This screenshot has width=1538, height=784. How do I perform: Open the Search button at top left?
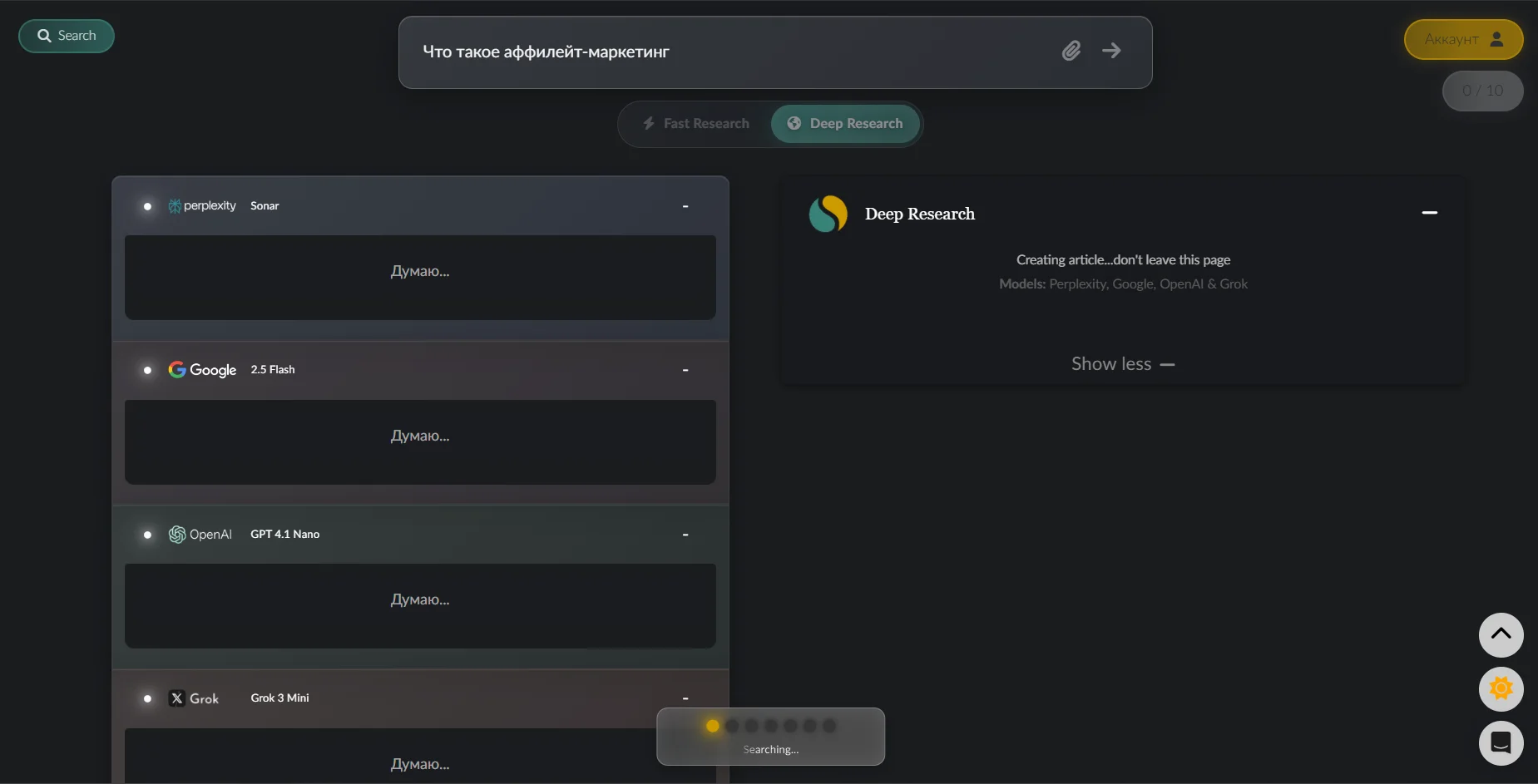click(x=67, y=36)
